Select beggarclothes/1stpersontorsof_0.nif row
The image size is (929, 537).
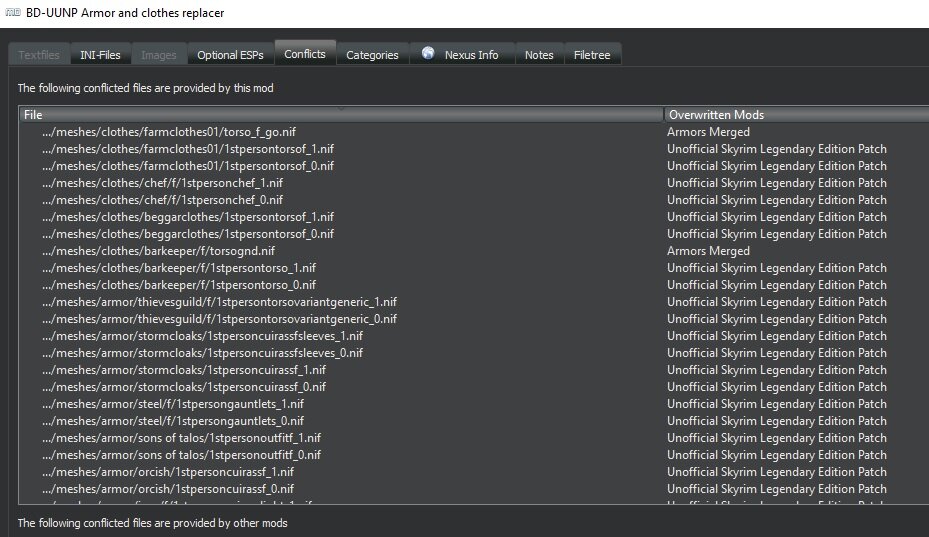(x=473, y=234)
